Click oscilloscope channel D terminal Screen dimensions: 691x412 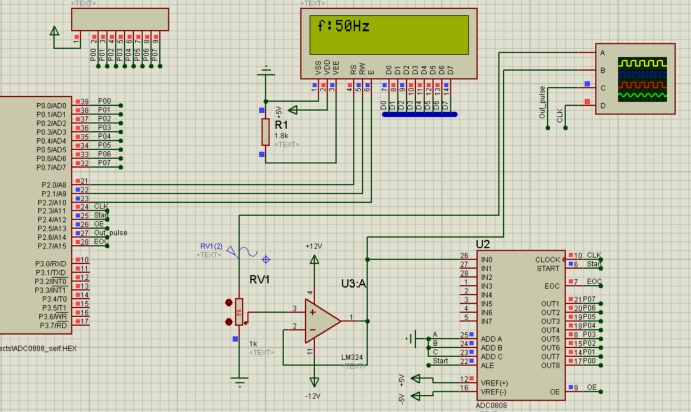click(x=602, y=106)
